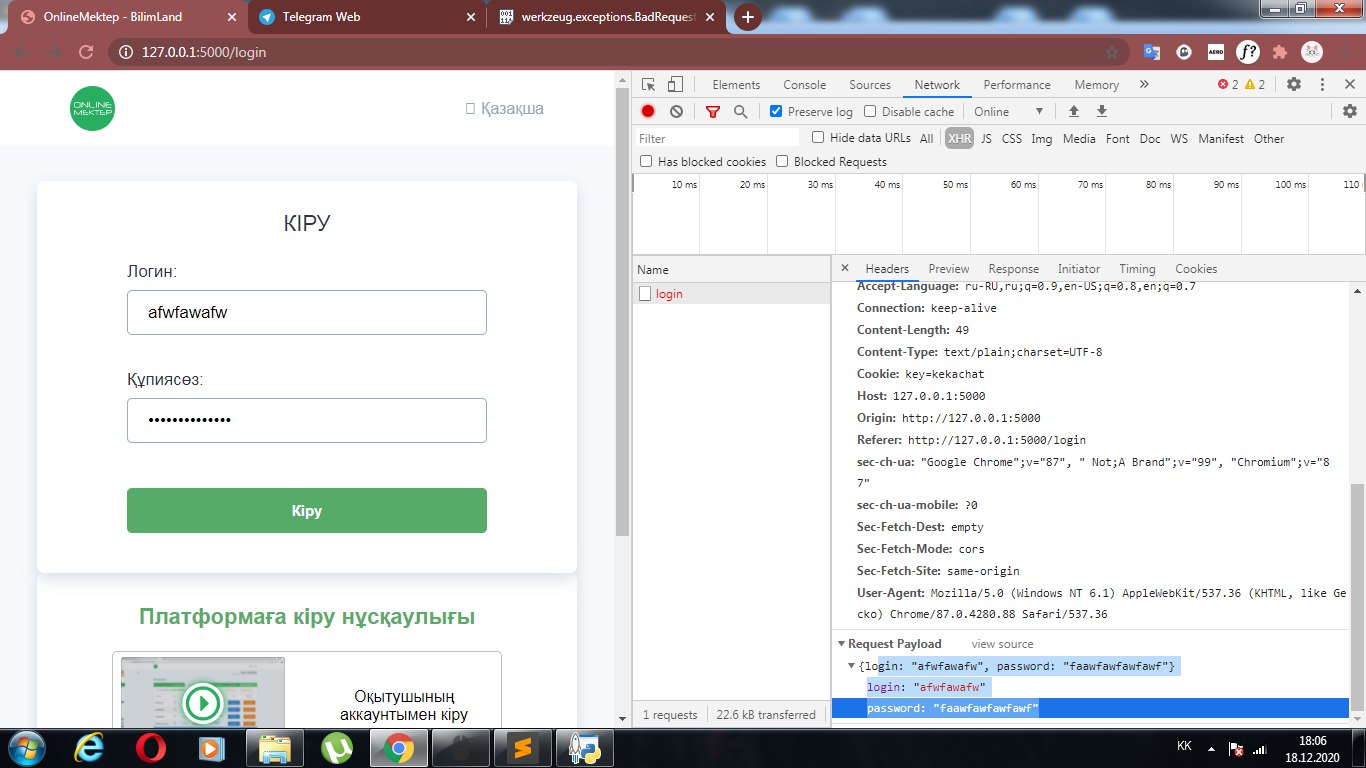Open the AERO extension icon
Image resolution: width=1366 pixels, height=768 pixels.
1216,52
